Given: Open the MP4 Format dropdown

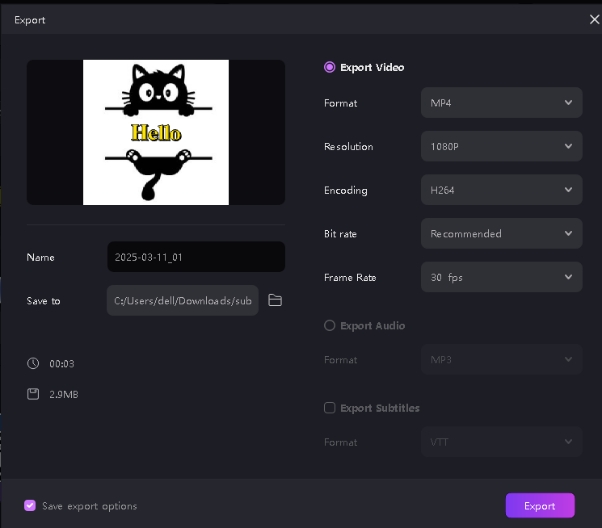Looking at the screenshot, I should [x=501, y=103].
